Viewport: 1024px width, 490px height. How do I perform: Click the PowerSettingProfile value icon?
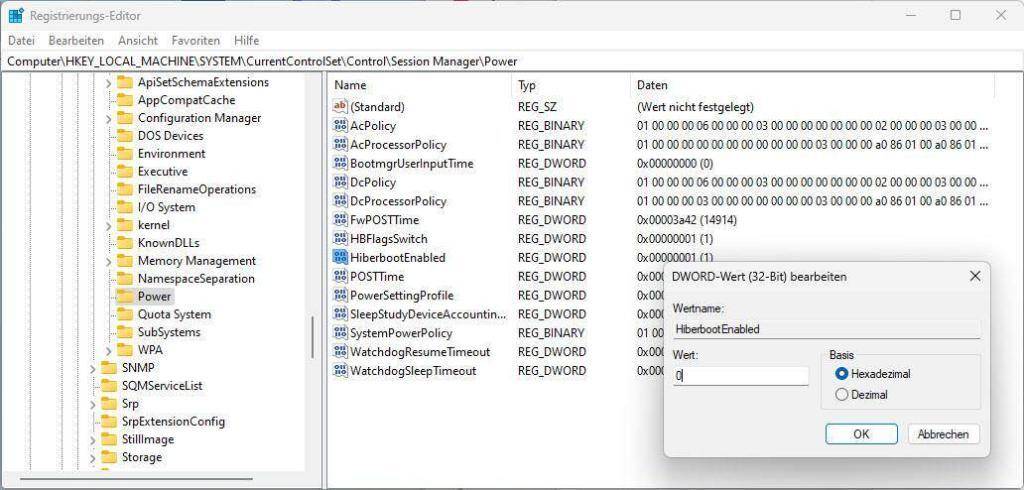click(x=340, y=295)
